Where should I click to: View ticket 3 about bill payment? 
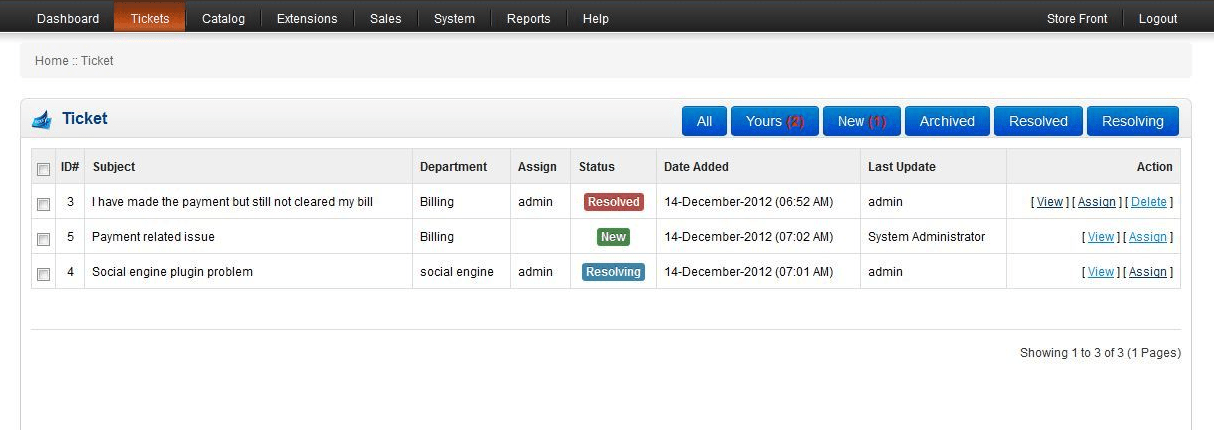tap(1050, 202)
